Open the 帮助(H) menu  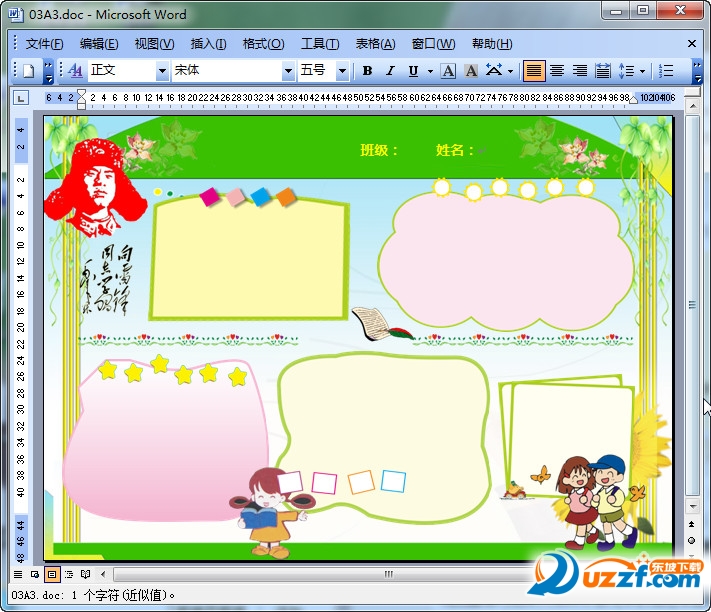492,44
